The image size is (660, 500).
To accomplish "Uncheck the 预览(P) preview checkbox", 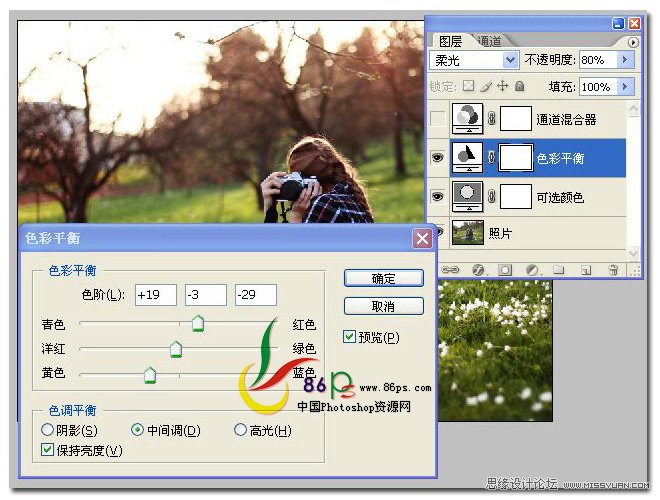I will click(x=349, y=337).
